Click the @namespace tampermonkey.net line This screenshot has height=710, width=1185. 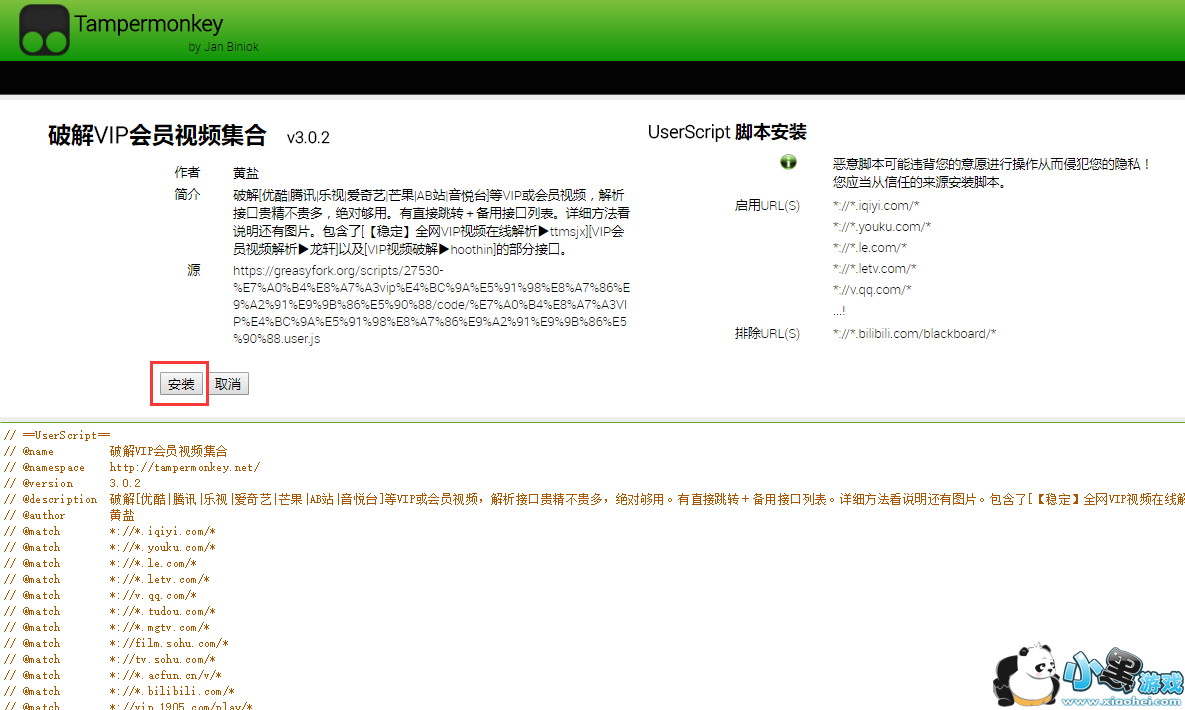[x=132, y=467]
